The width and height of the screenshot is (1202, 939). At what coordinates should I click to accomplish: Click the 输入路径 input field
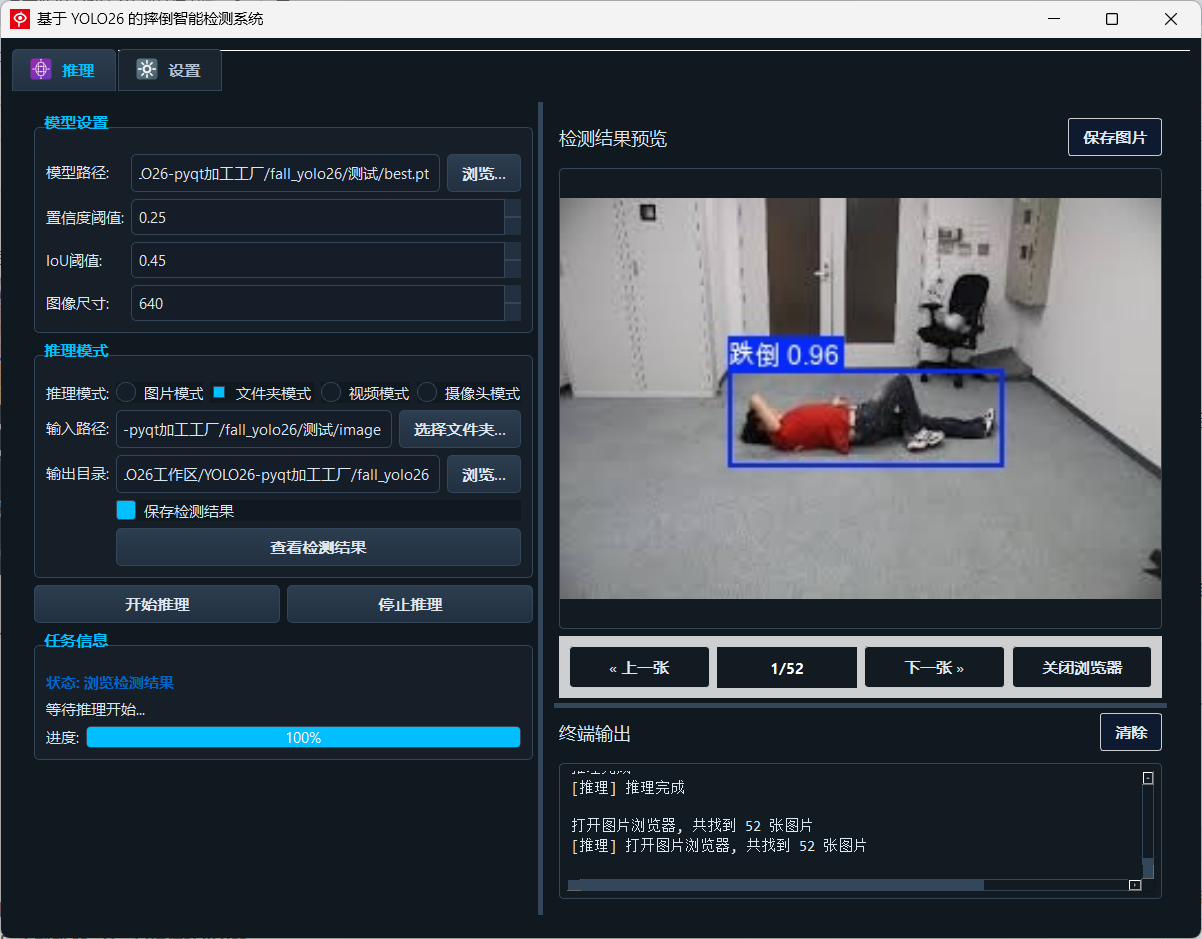[x=254, y=429]
